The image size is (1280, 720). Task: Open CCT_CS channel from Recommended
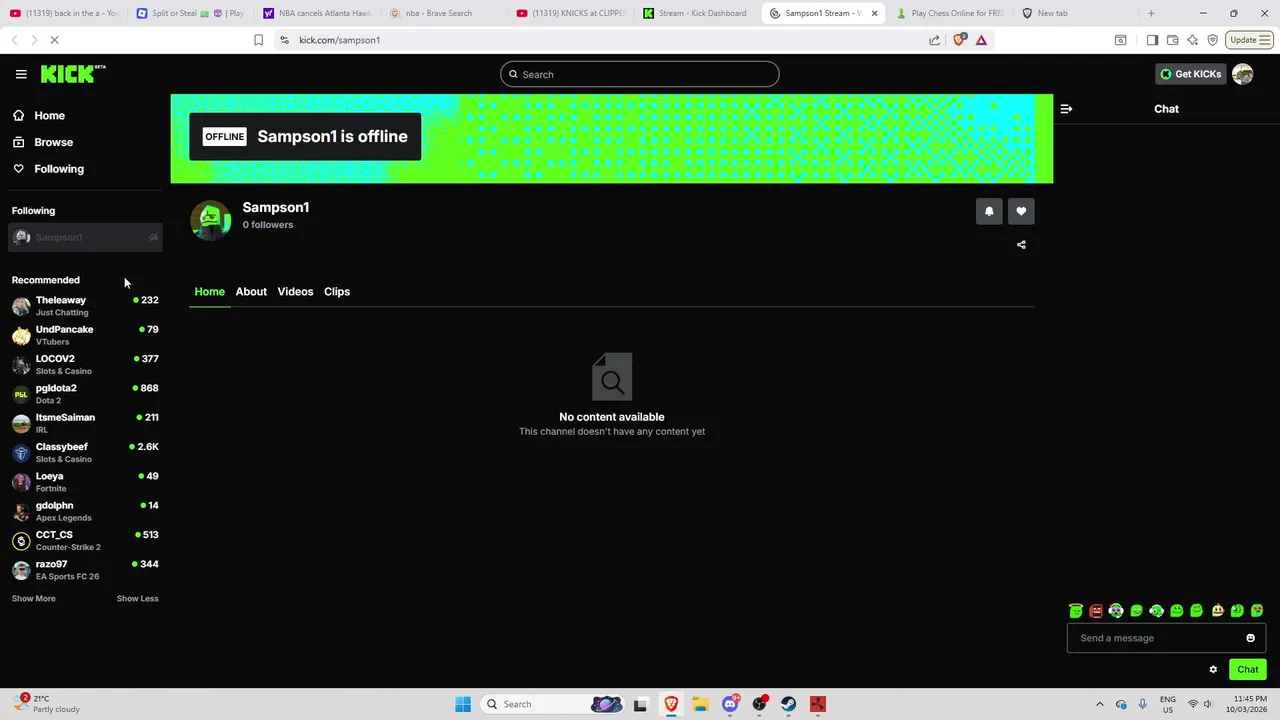(x=85, y=540)
